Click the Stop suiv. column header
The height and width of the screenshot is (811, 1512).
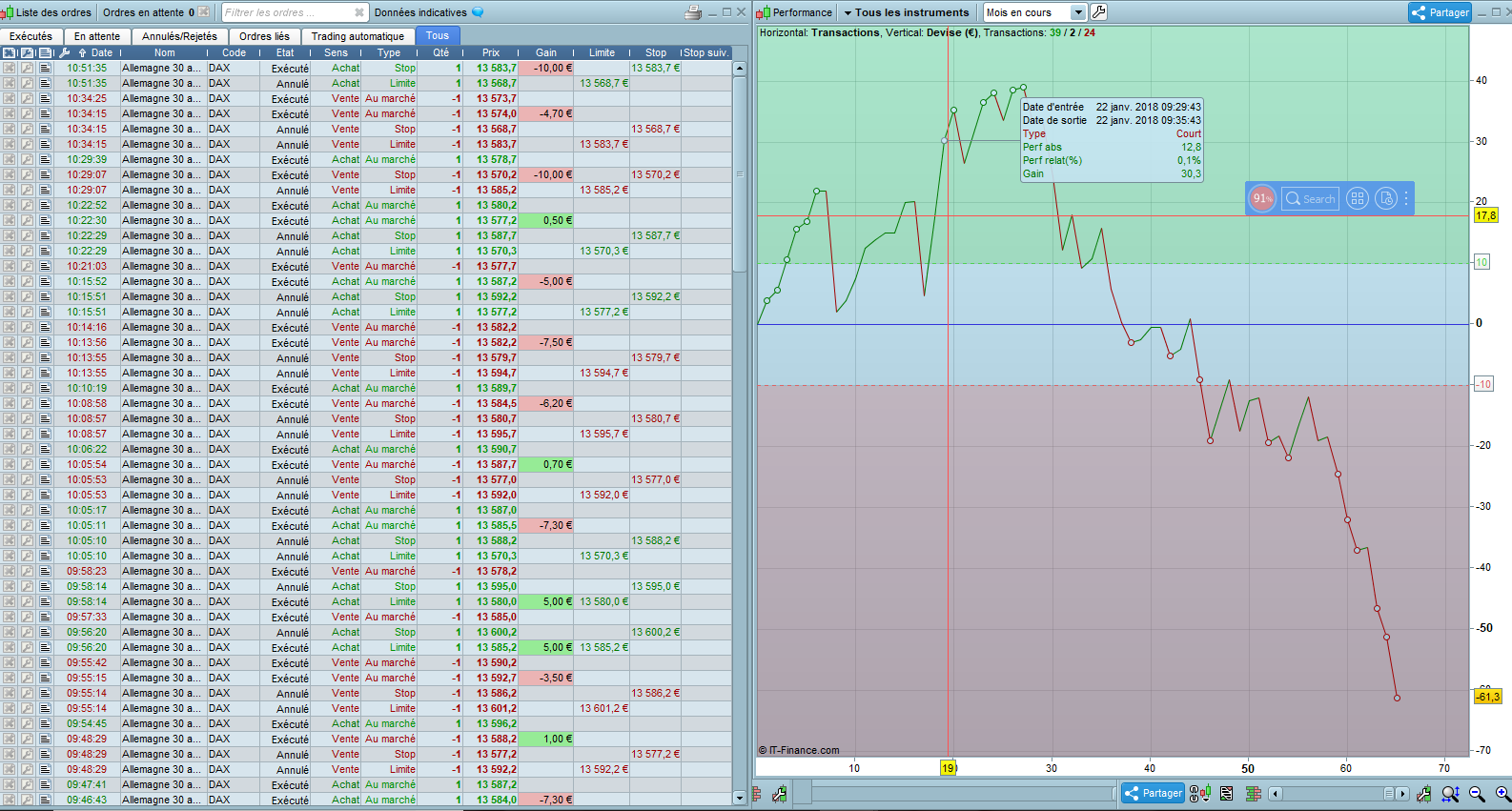pos(706,52)
